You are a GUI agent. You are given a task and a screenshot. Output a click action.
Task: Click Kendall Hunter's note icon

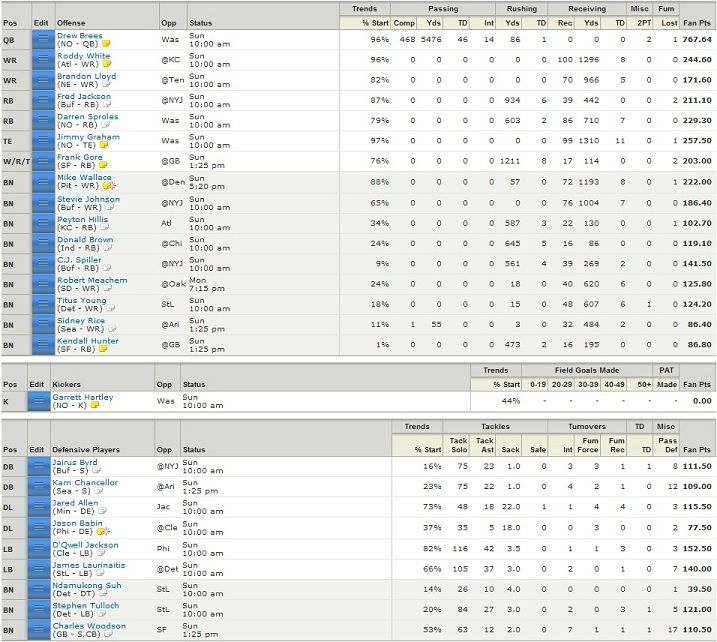pyautogui.click(x=102, y=347)
